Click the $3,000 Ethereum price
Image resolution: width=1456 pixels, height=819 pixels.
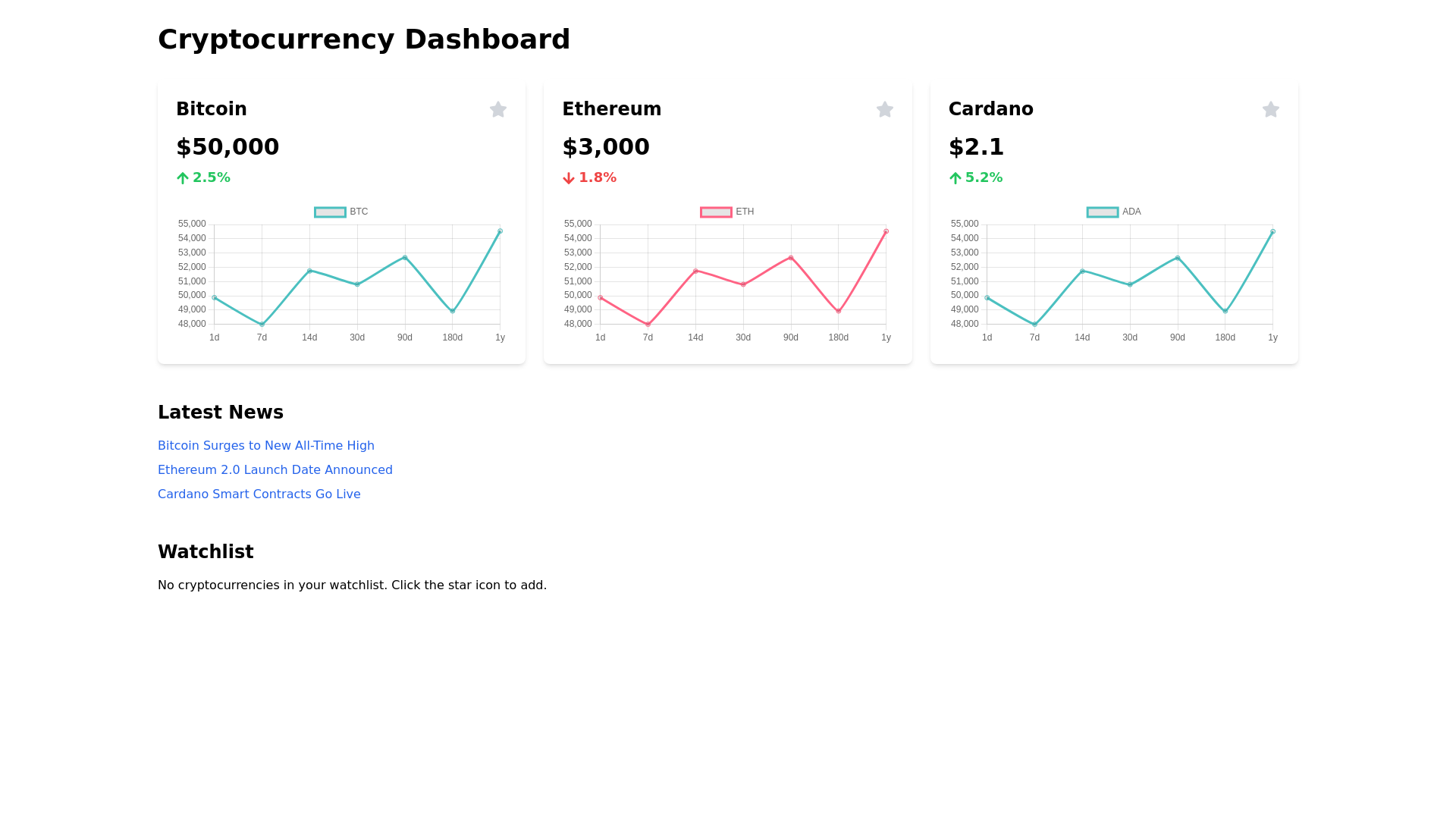606,147
